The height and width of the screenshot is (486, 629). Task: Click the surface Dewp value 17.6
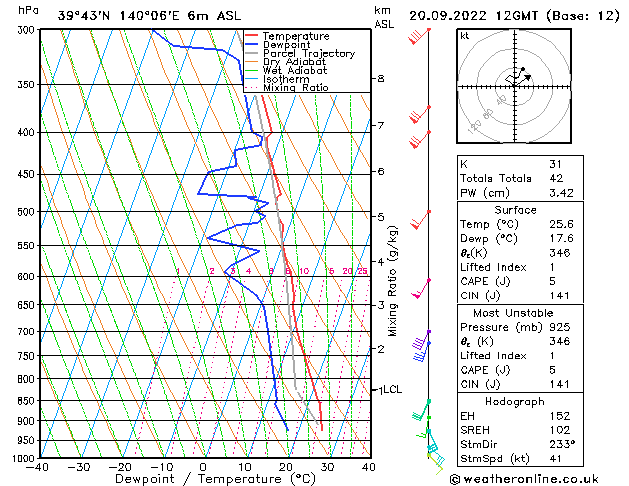(561, 239)
